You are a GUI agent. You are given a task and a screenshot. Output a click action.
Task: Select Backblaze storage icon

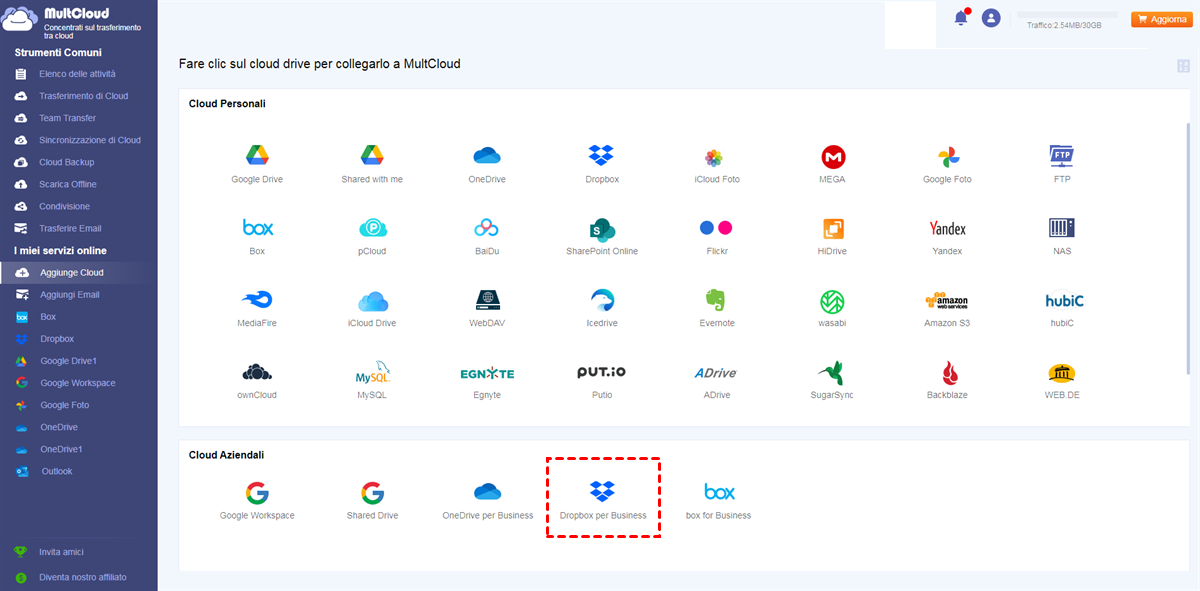(x=948, y=373)
